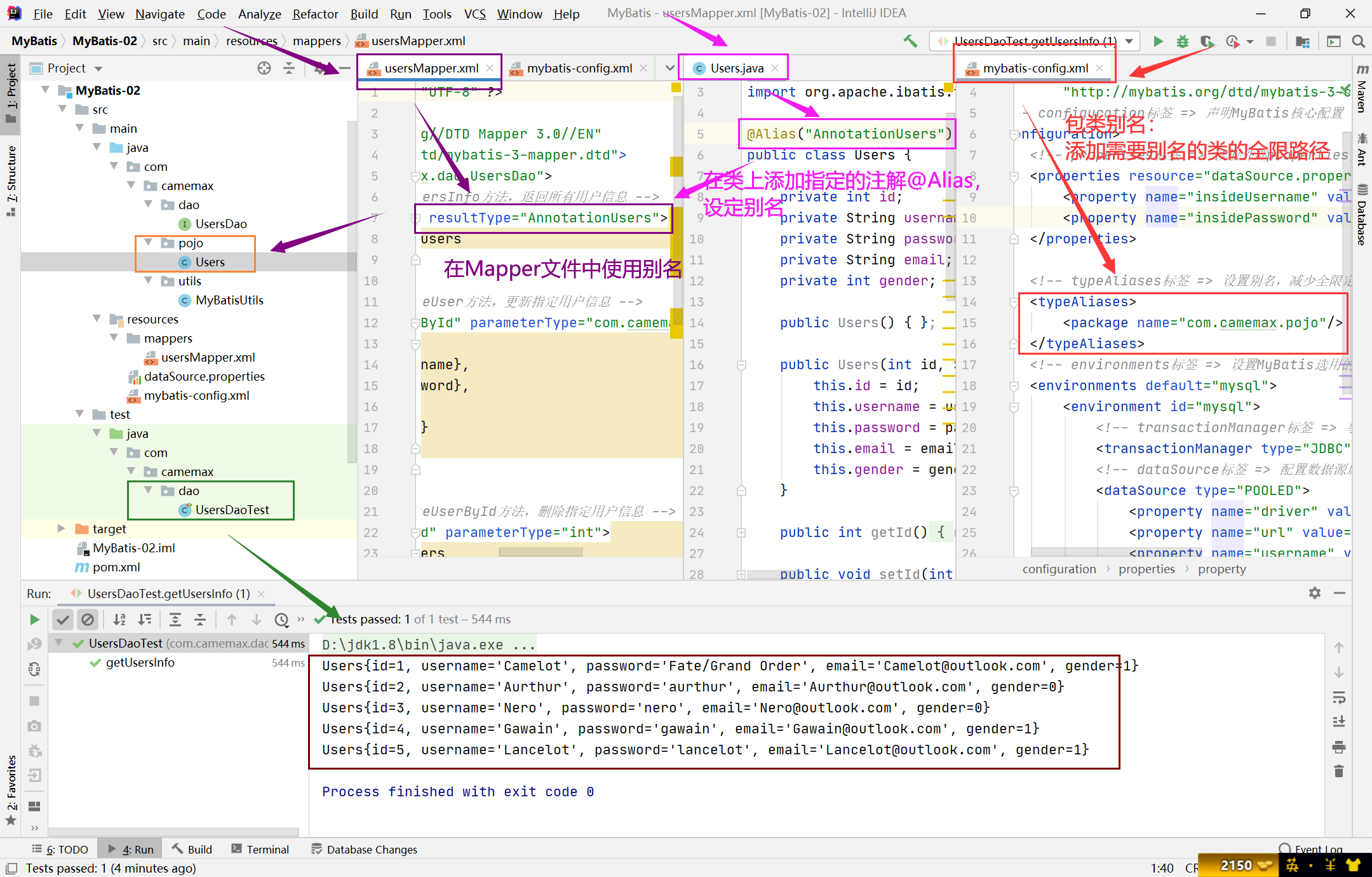
Task: Click the locate file crosshair in Project panel
Action: 264,68
